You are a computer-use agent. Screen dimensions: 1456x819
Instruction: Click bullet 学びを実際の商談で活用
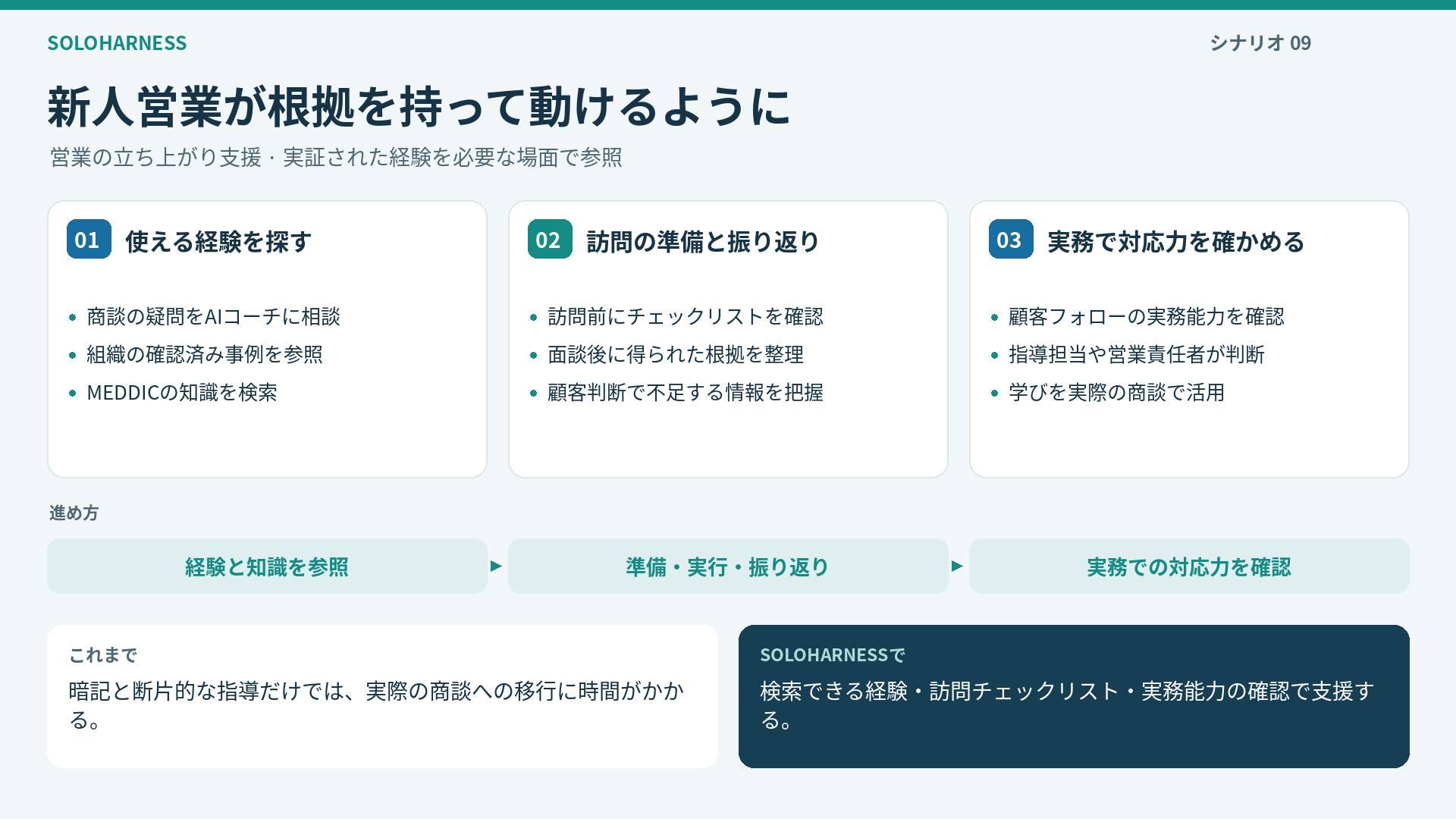1117,392
